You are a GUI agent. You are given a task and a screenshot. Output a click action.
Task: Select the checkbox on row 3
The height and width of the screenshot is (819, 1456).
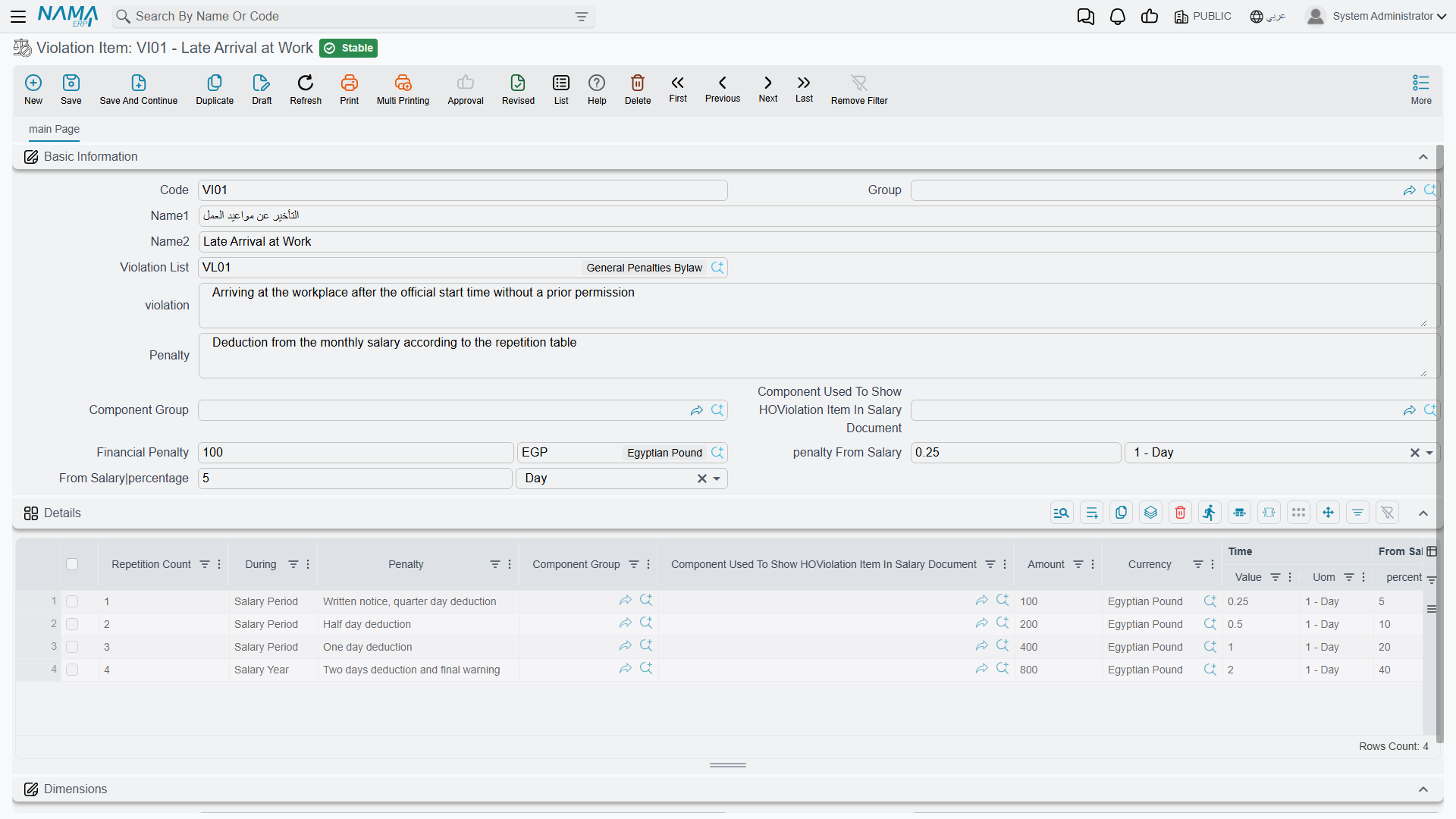click(72, 647)
